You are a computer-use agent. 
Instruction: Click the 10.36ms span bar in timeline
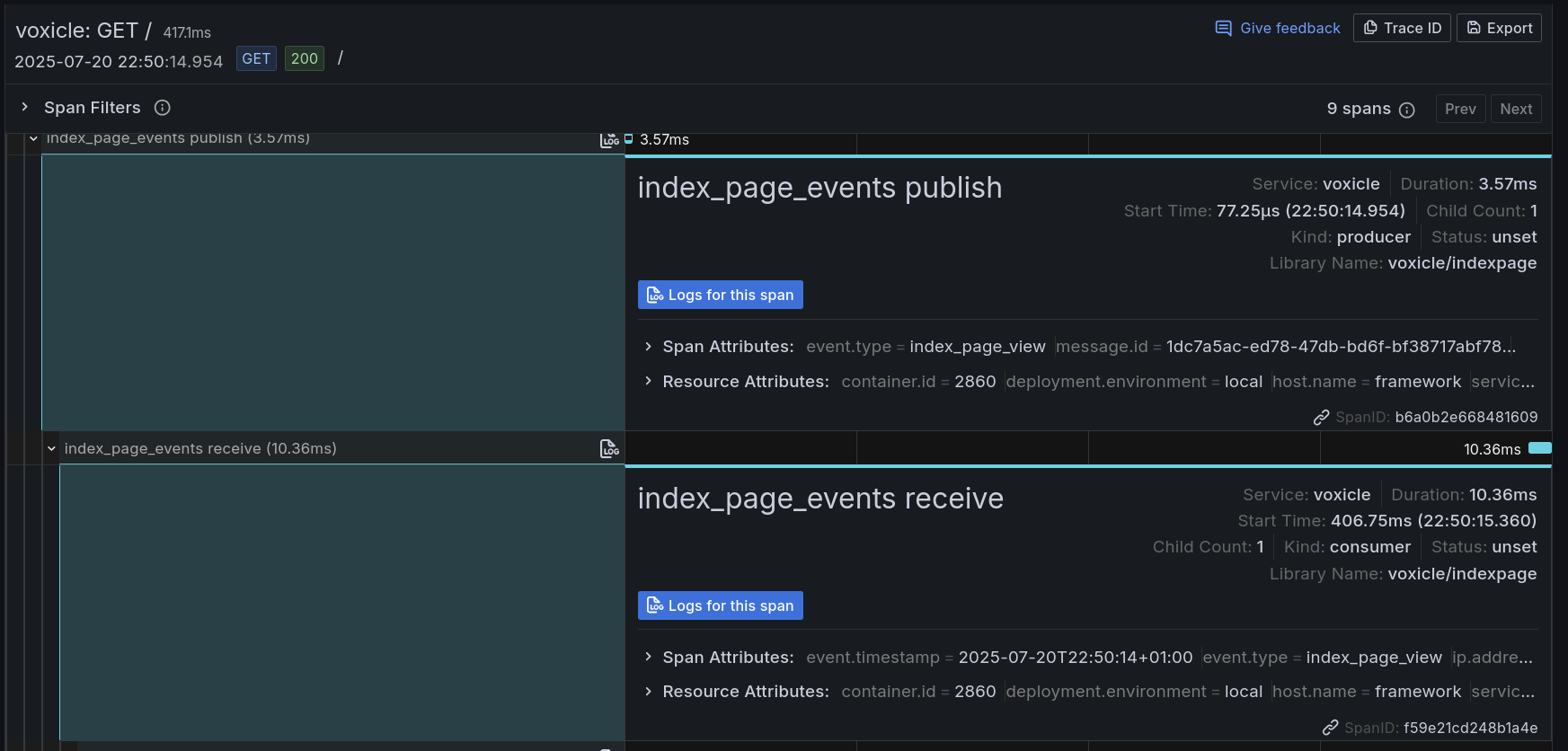pyautogui.click(x=1539, y=448)
